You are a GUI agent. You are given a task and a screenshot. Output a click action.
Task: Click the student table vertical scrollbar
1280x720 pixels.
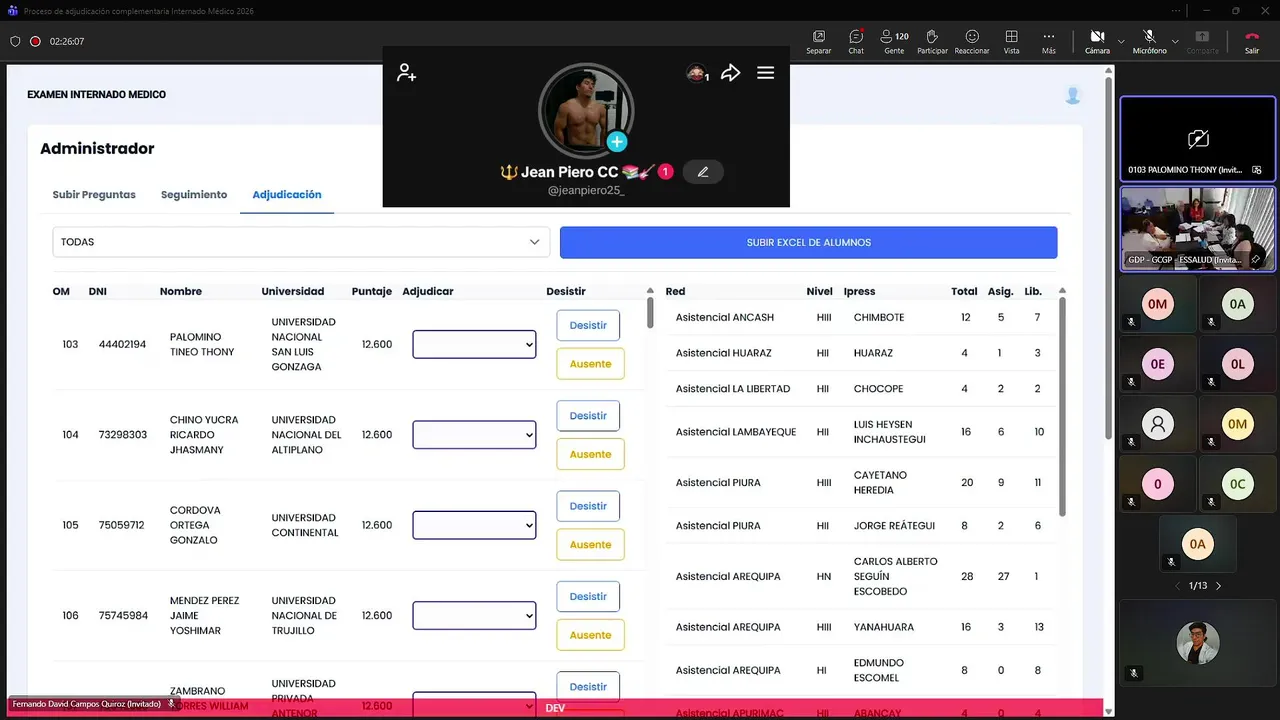(650, 311)
